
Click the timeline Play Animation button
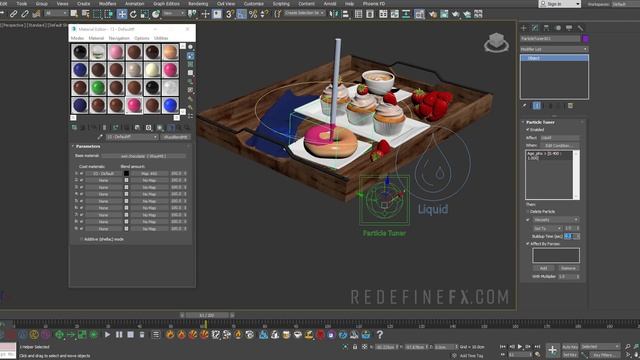[x=520, y=346]
